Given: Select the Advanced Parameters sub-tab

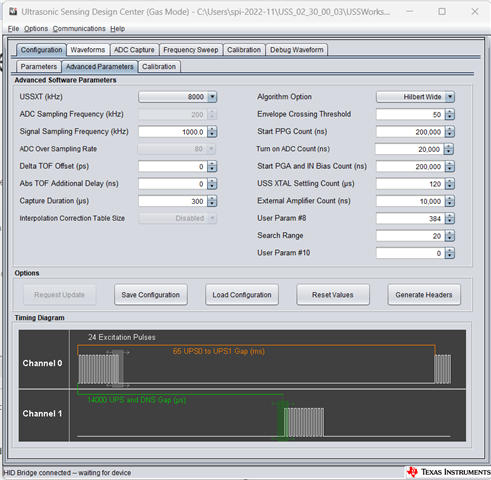Looking at the screenshot, I should pos(100,67).
